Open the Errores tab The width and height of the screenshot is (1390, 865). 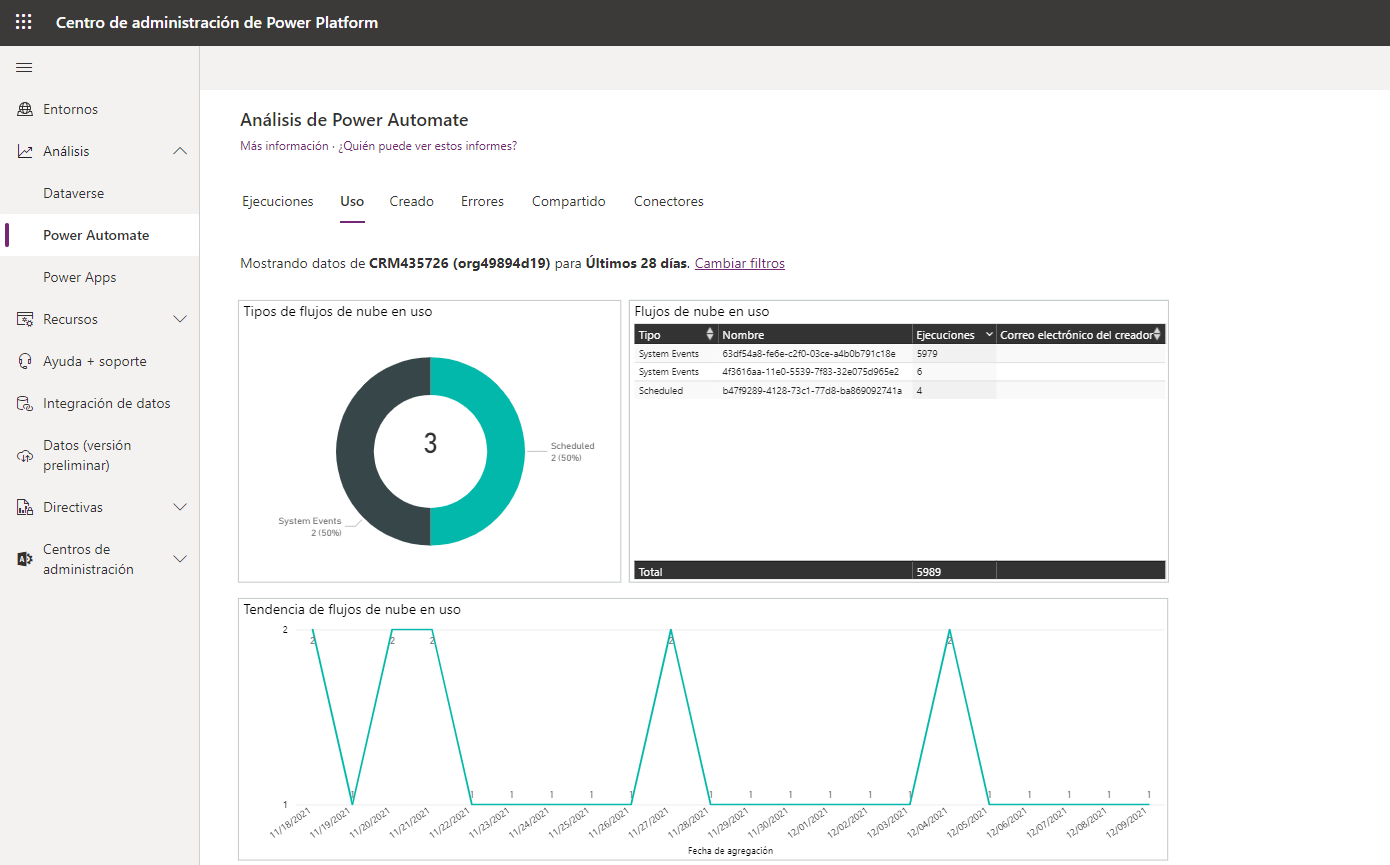pos(482,201)
